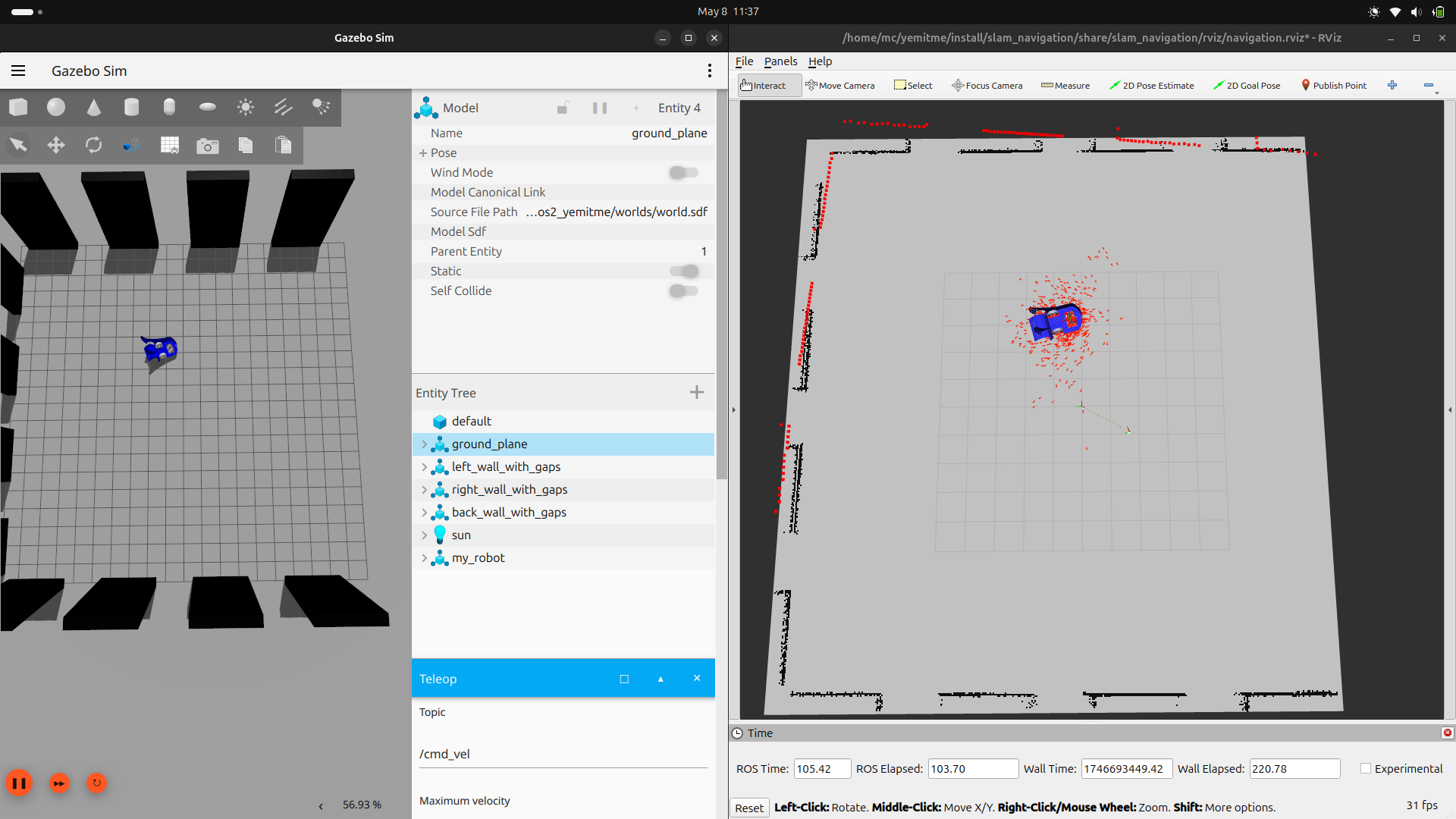
Task: Expand left_wall_with_gaps in Entity Tree
Action: [x=424, y=467]
